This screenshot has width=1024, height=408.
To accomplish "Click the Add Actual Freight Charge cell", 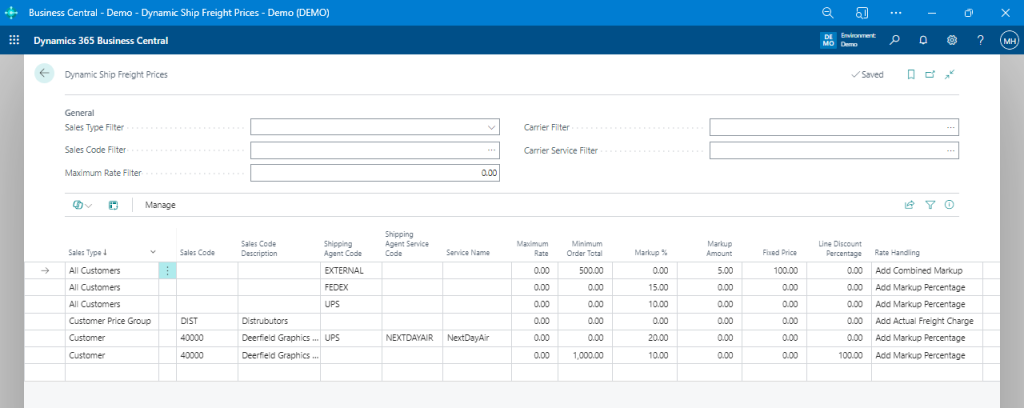I will 927,321.
